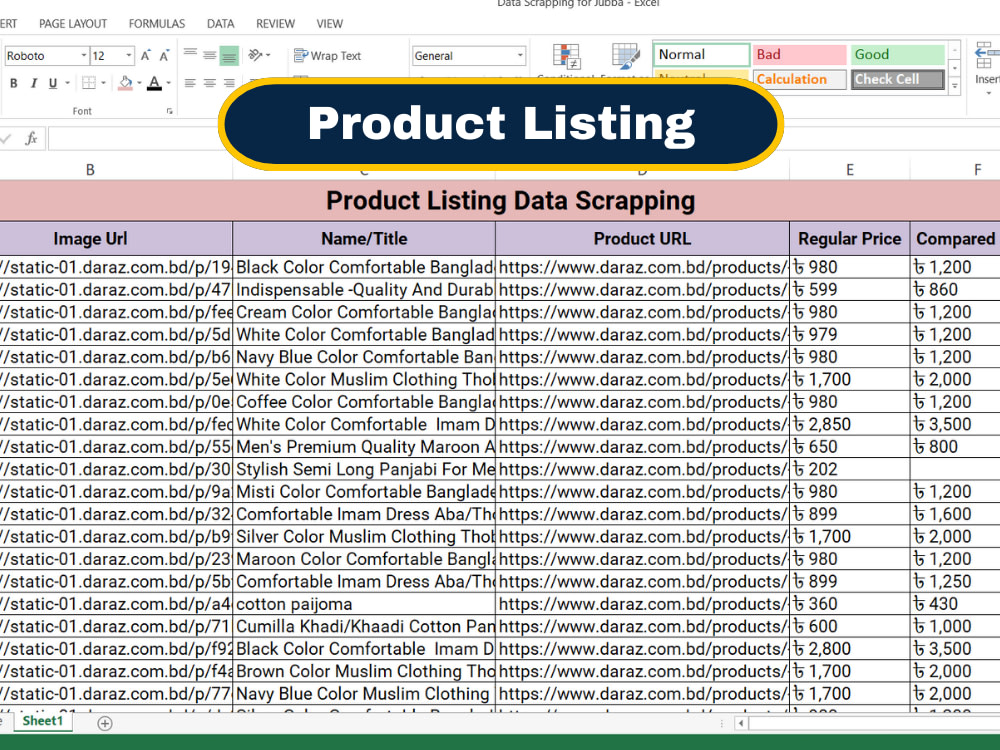Open the FORMULAS tab
Image resolution: width=1000 pixels, height=750 pixels.
(157, 24)
